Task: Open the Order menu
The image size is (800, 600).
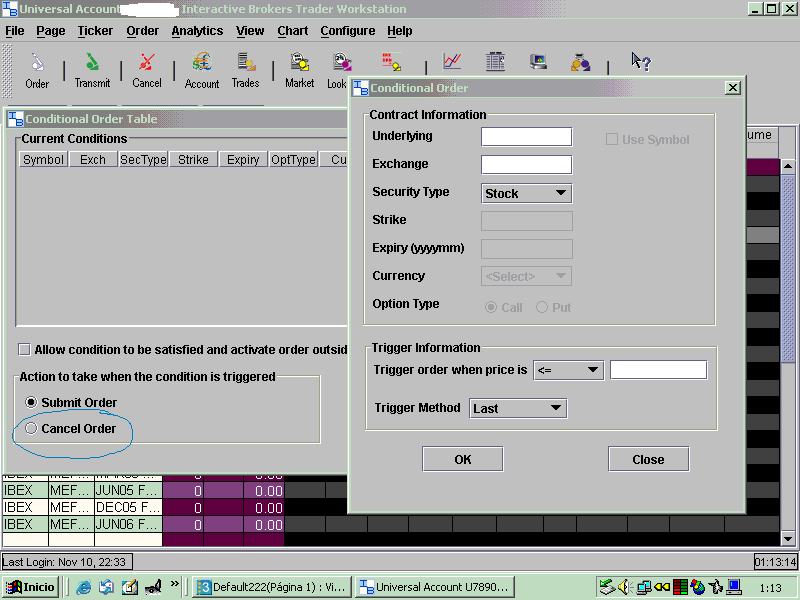Action: click(143, 31)
